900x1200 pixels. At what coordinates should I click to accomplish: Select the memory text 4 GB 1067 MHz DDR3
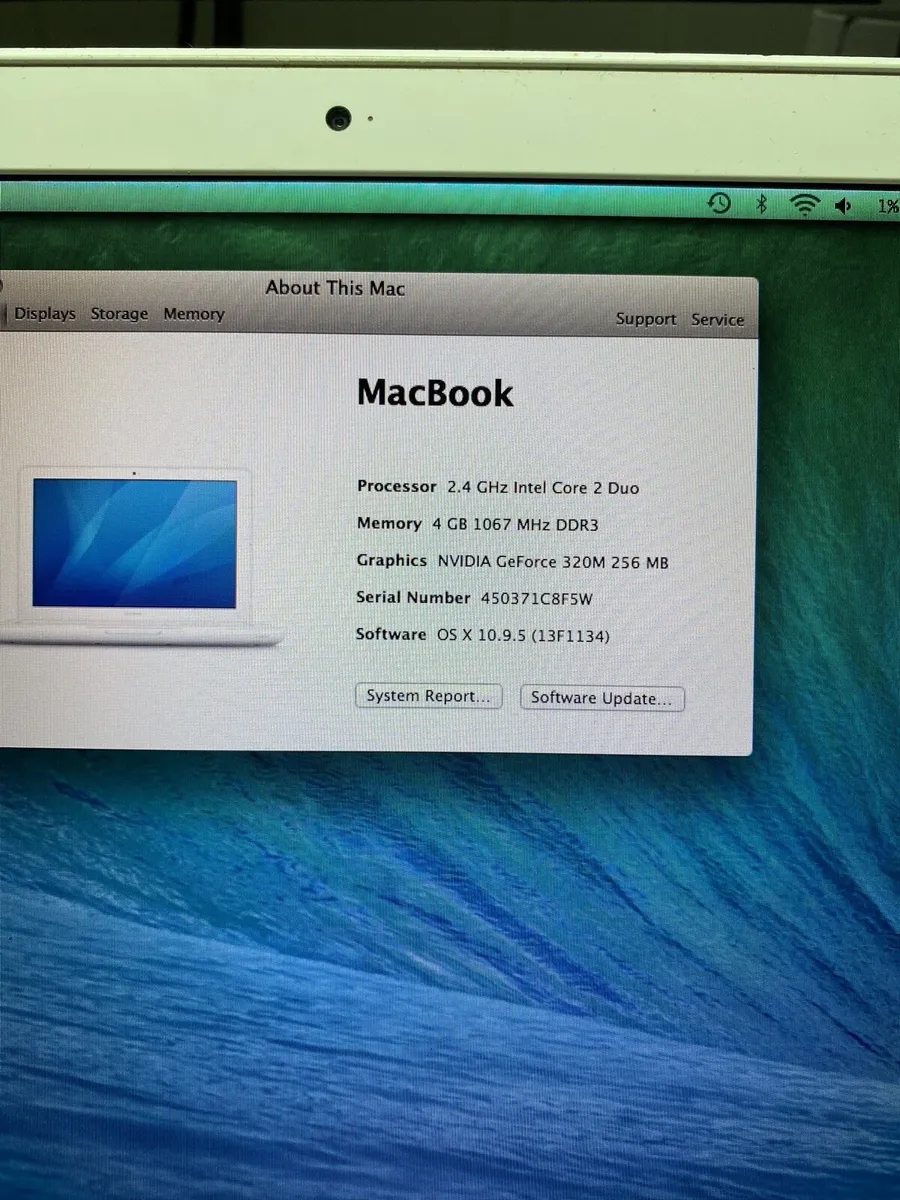tap(515, 525)
